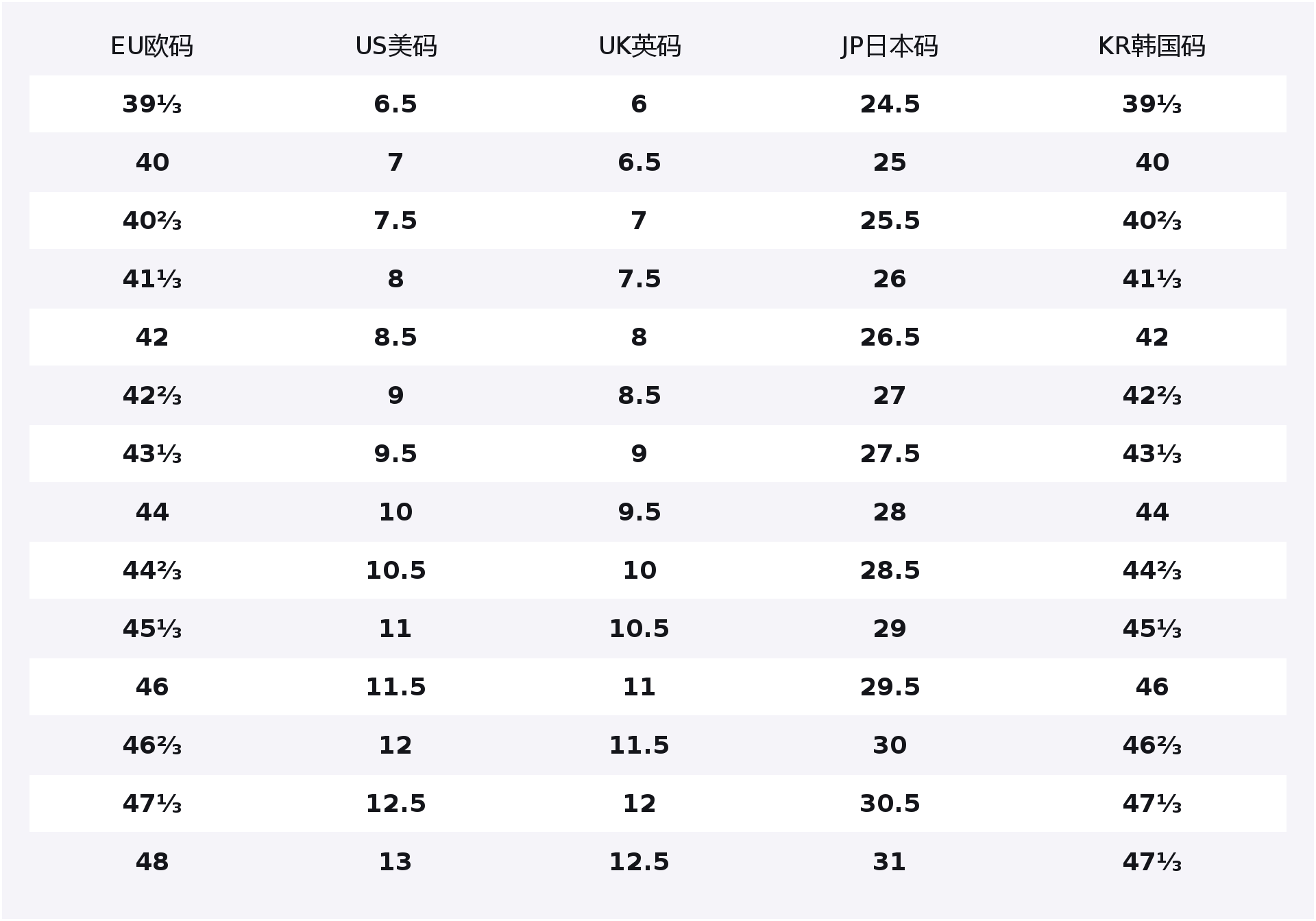Image resolution: width=1316 pixels, height=921 pixels.
Task: Click the JP日本码 column header
Action: pos(889,47)
